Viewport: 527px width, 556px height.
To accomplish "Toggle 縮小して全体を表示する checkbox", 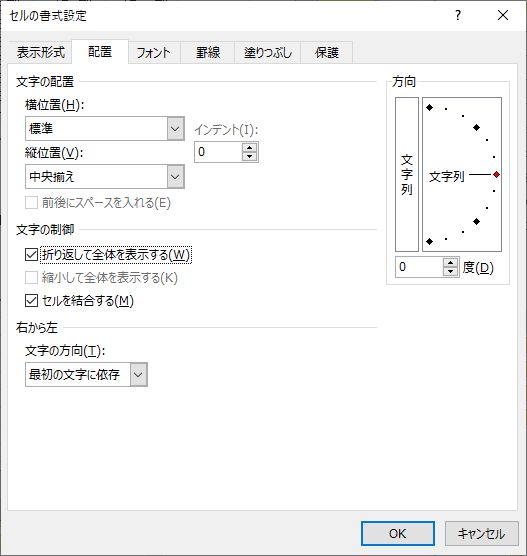I will click(32, 278).
